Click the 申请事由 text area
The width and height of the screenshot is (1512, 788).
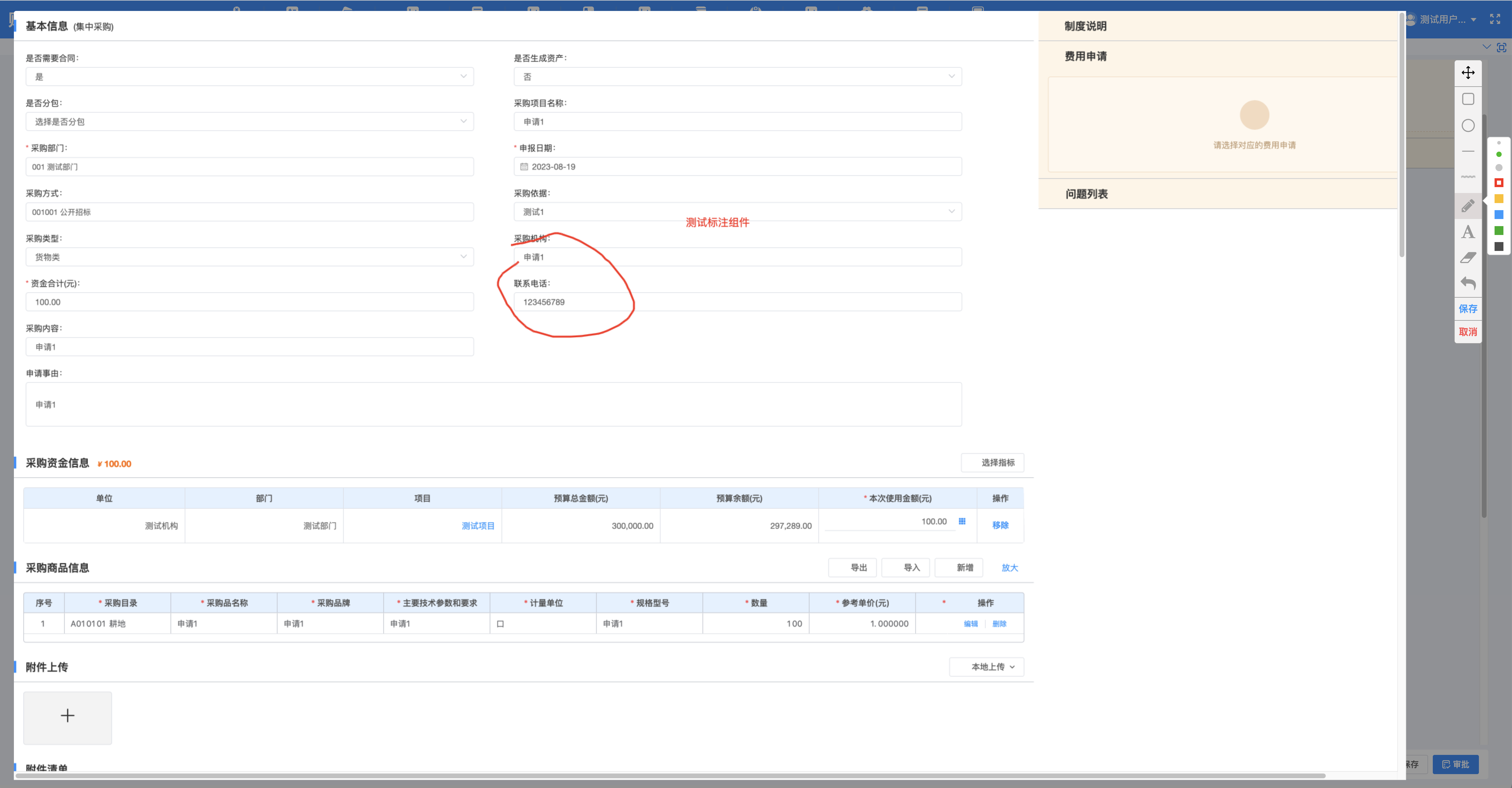coord(494,404)
